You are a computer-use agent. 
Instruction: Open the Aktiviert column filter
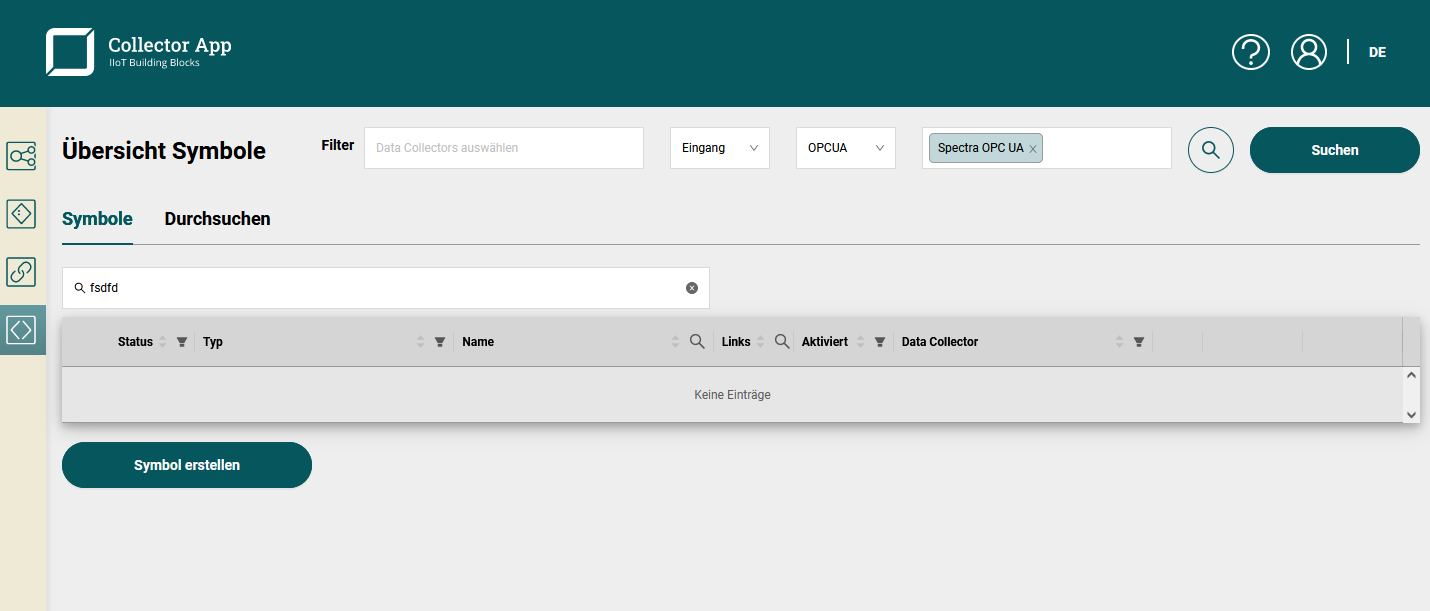879,342
